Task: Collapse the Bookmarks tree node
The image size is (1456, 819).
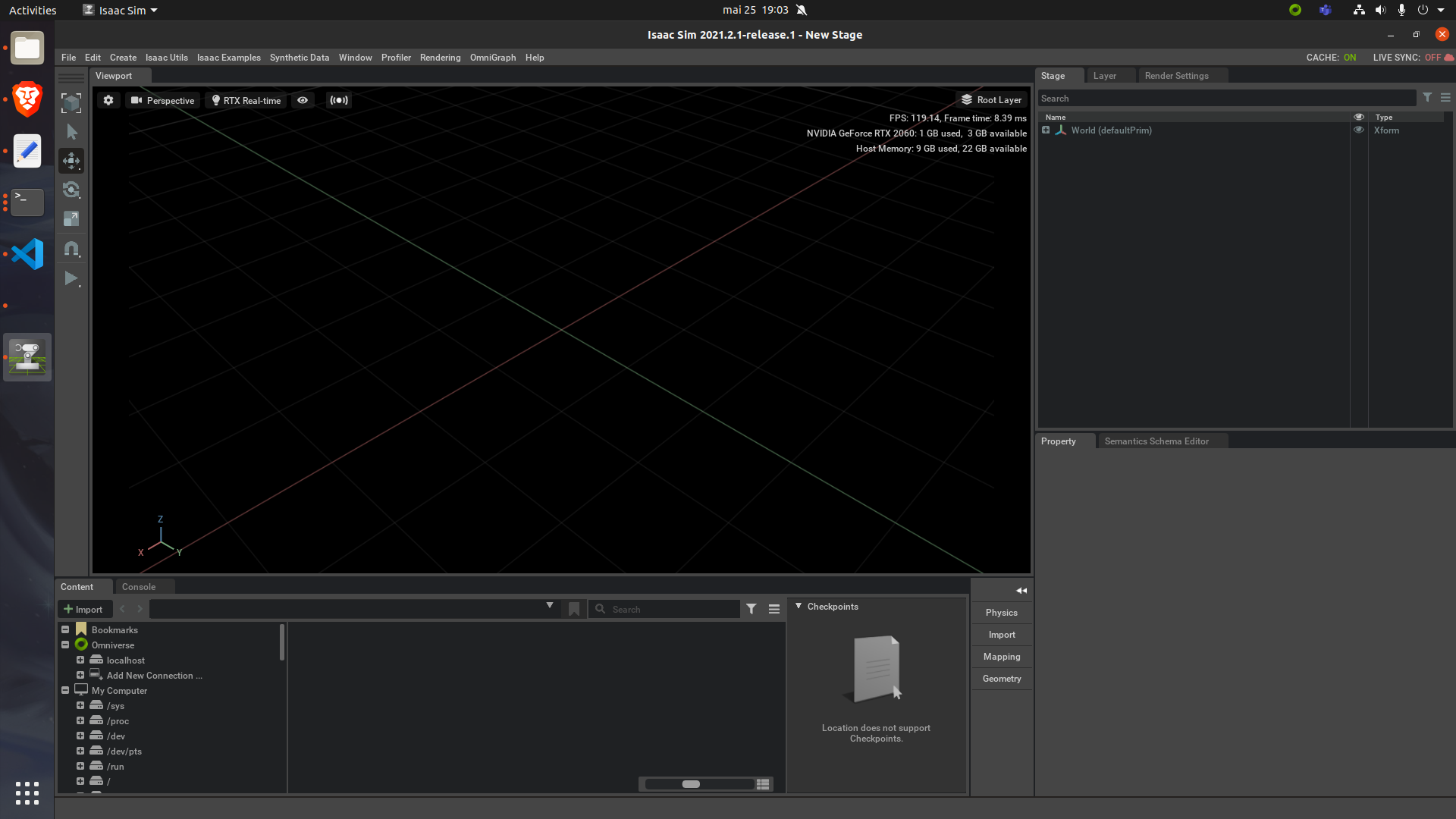Action: [65, 629]
